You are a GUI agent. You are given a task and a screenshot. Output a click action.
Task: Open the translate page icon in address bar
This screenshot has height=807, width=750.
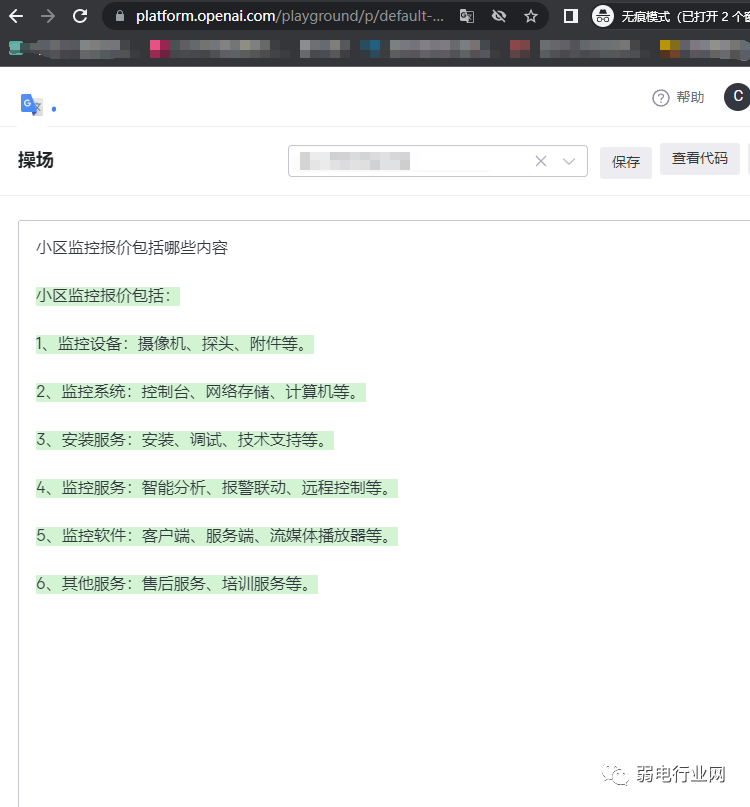[x=467, y=16]
